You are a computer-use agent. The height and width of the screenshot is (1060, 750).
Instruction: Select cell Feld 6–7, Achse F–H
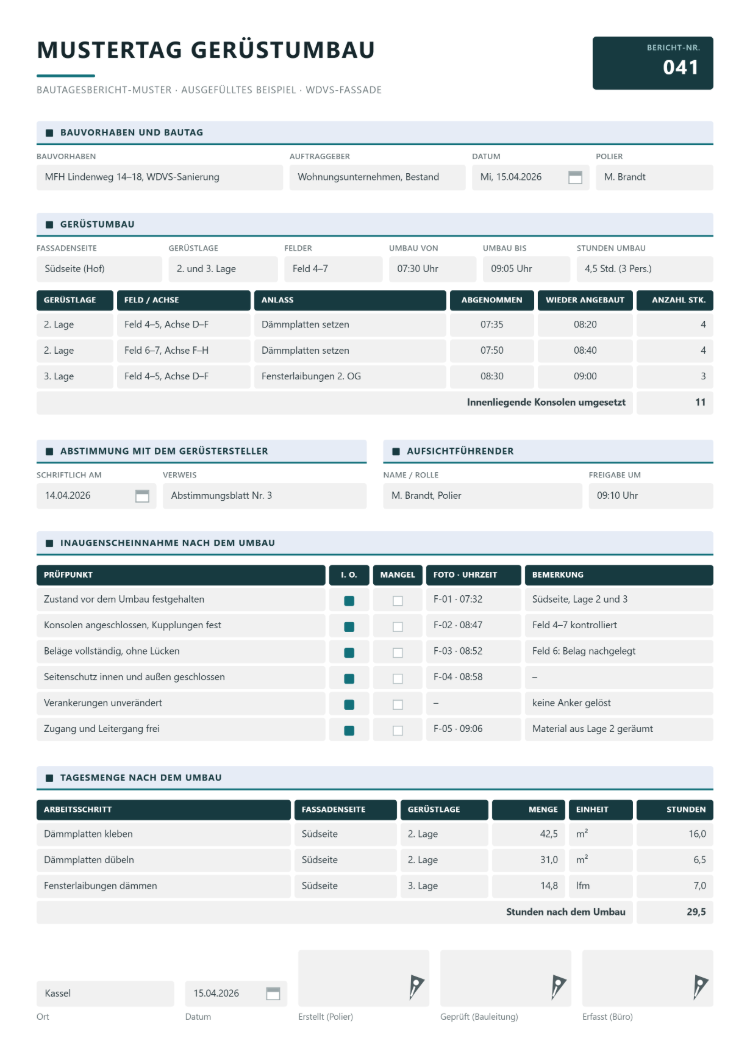point(183,351)
